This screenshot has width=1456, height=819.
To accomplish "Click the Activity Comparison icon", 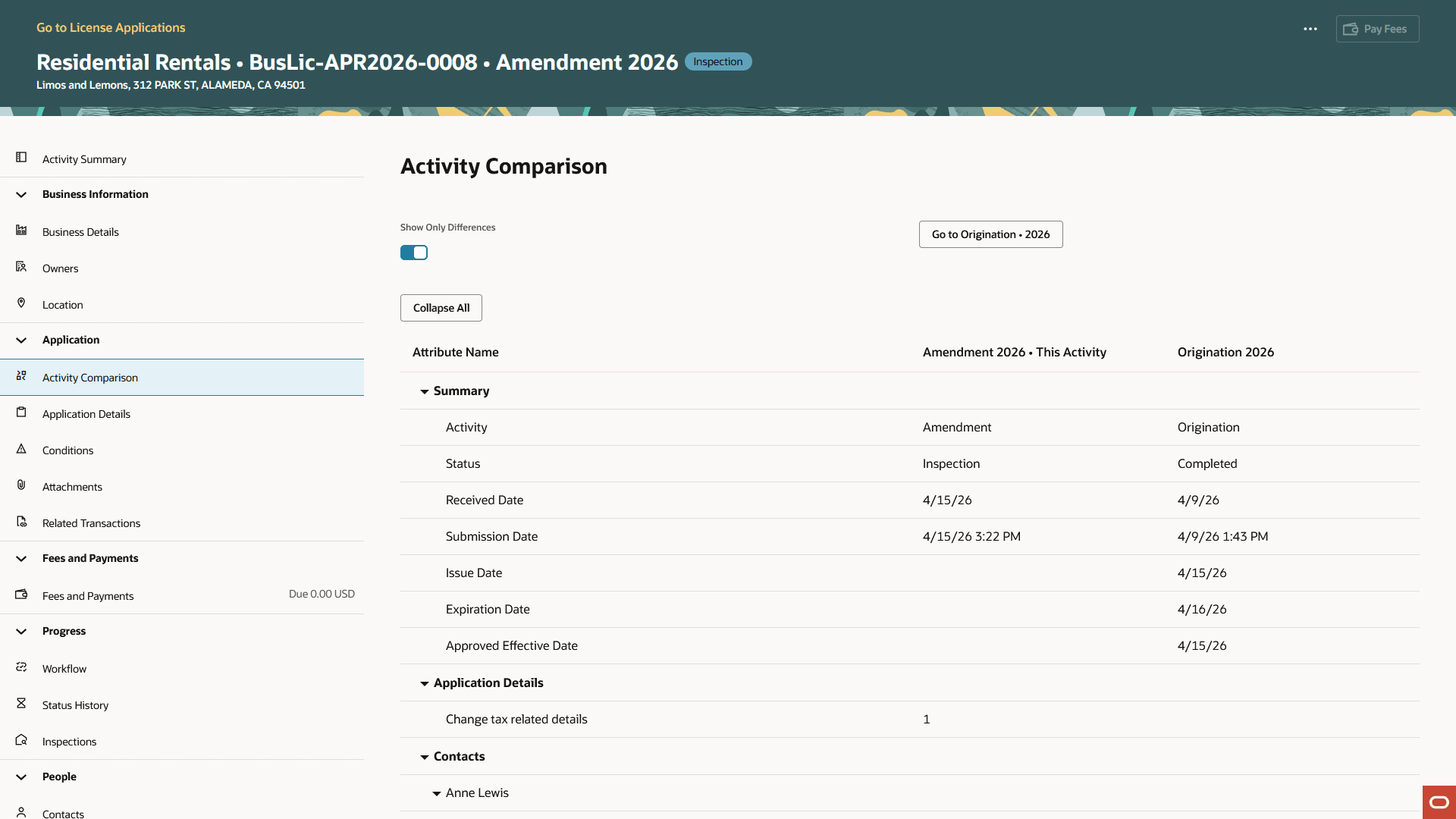I will [x=21, y=375].
